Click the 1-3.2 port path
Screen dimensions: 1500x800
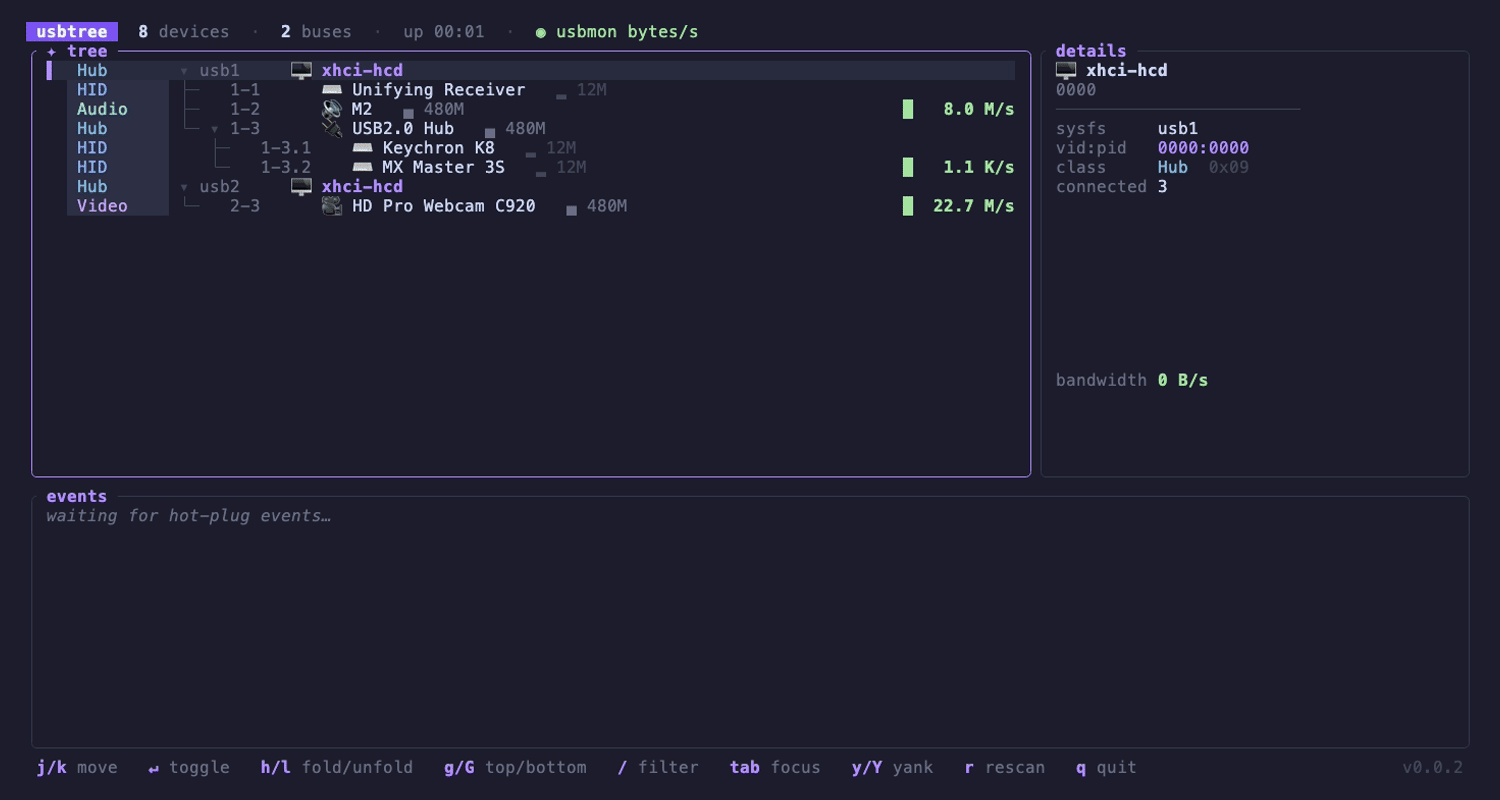(286, 167)
